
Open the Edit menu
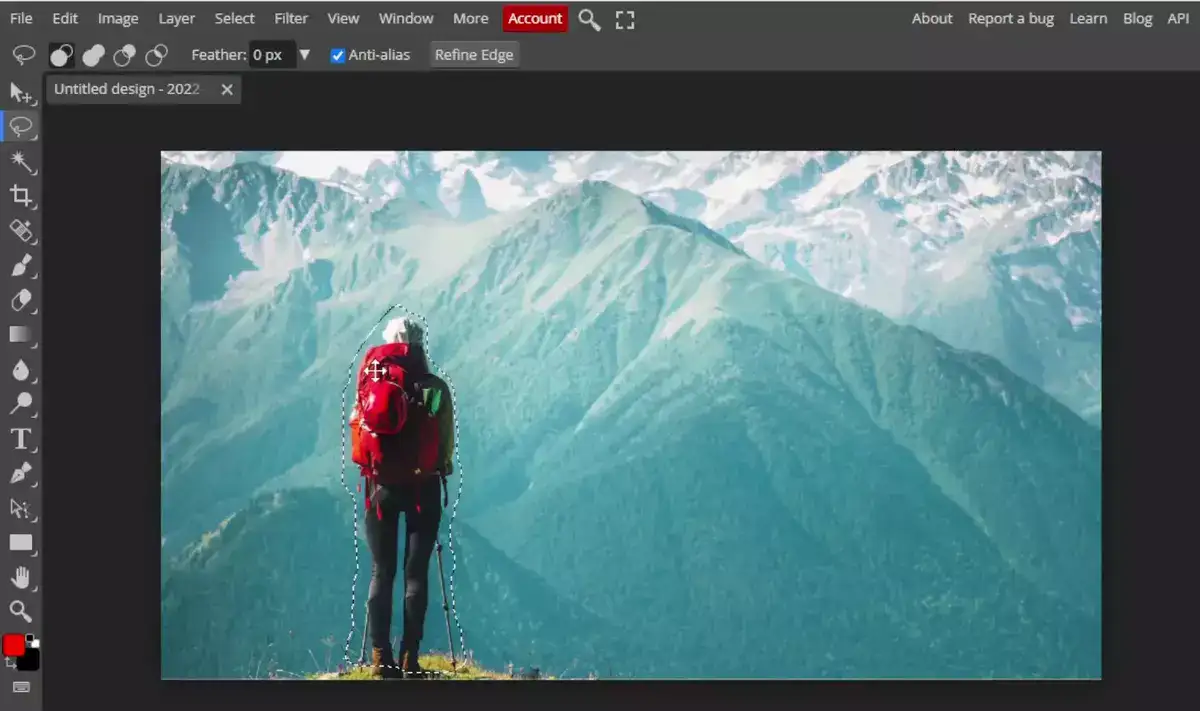point(65,18)
